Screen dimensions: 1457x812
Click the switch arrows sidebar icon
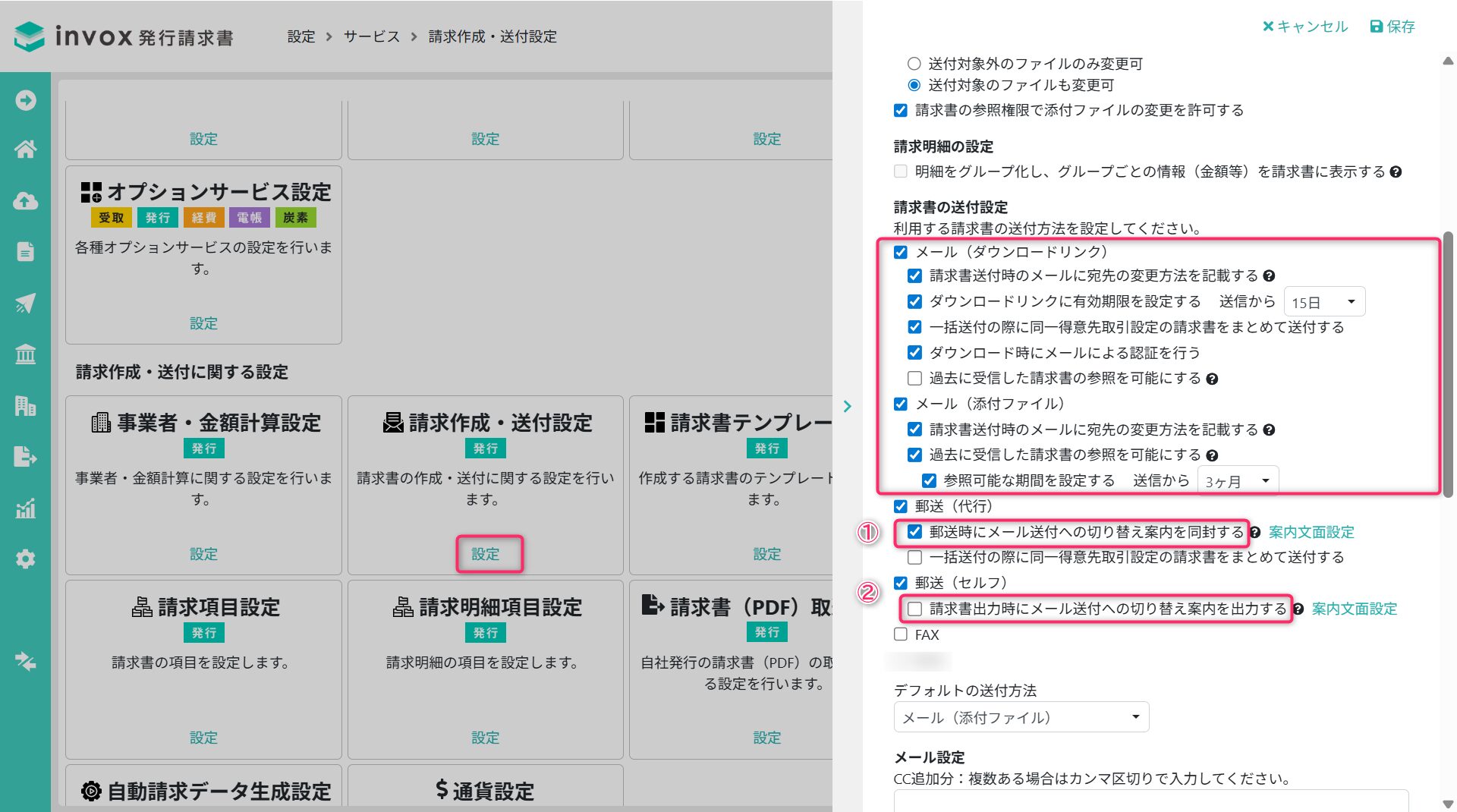pos(26,661)
